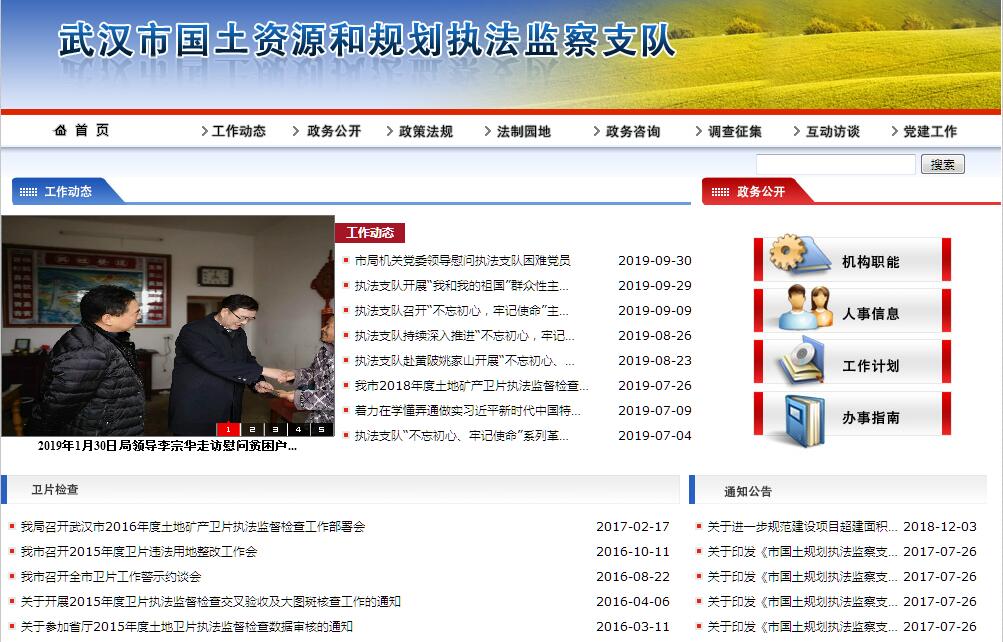
Task: Open the 政策法规 navigation item
Action: 425,131
